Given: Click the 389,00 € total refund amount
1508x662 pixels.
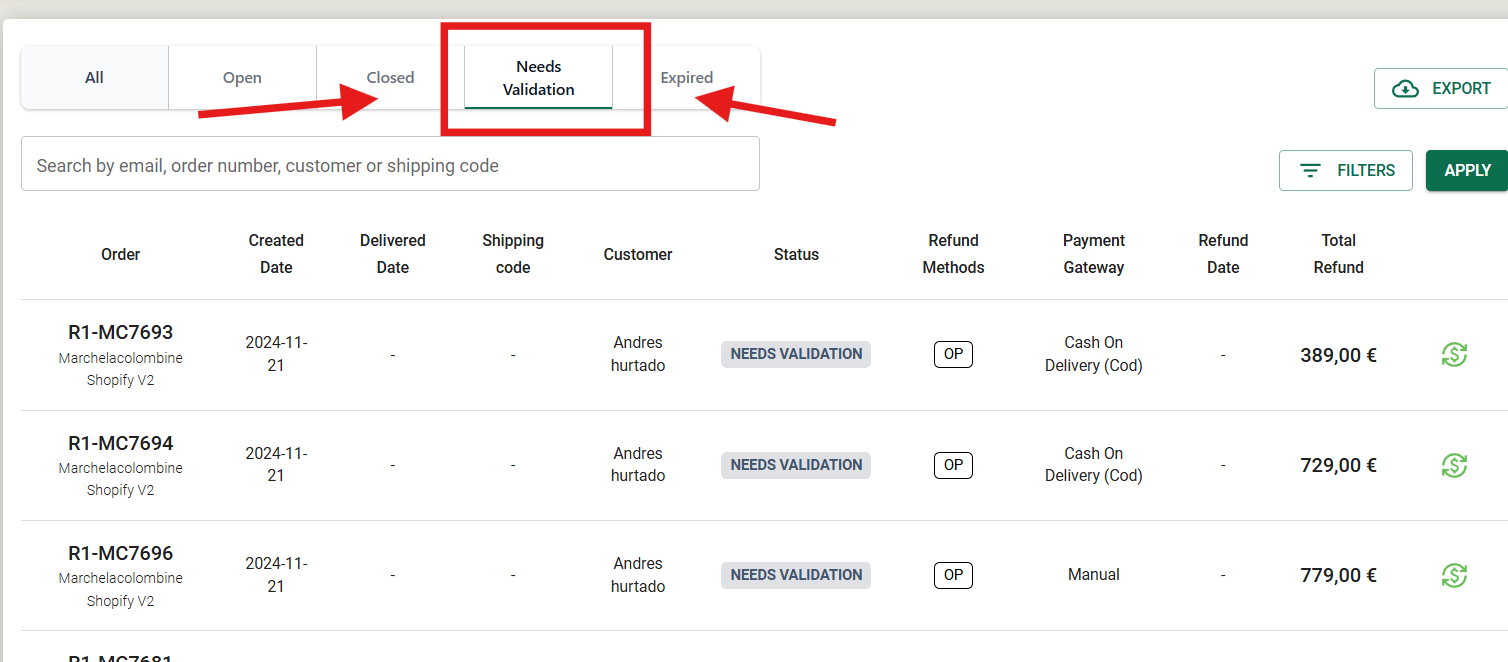Looking at the screenshot, I should click(1338, 355).
